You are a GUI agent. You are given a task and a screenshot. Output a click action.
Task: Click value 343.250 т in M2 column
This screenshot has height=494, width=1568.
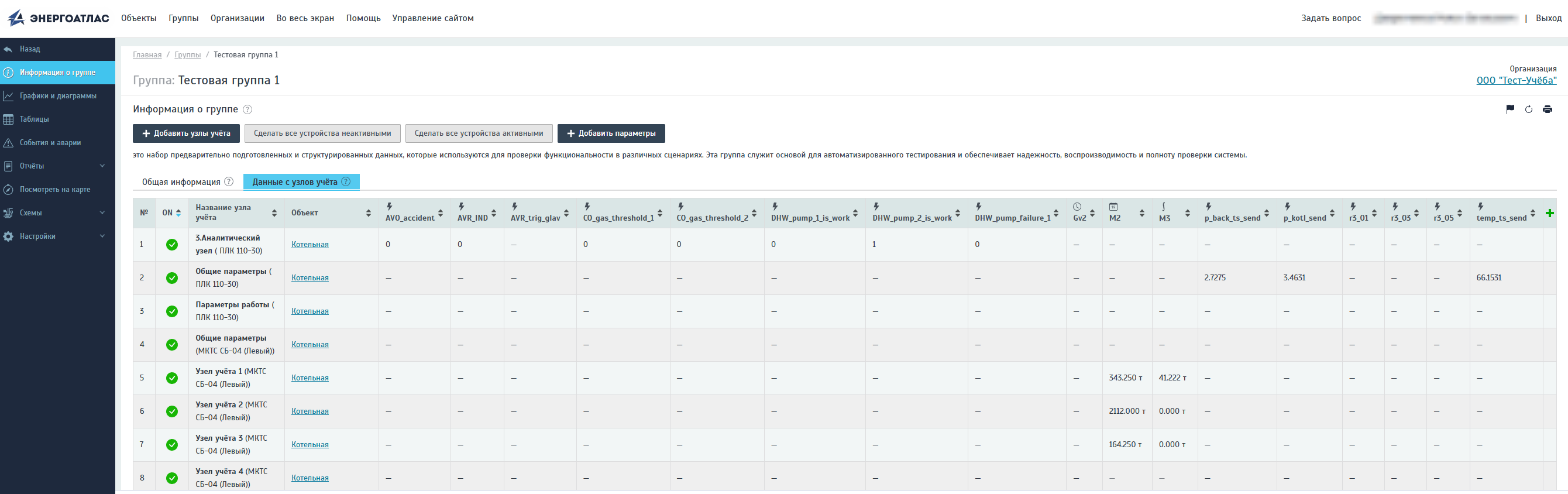pos(1125,378)
